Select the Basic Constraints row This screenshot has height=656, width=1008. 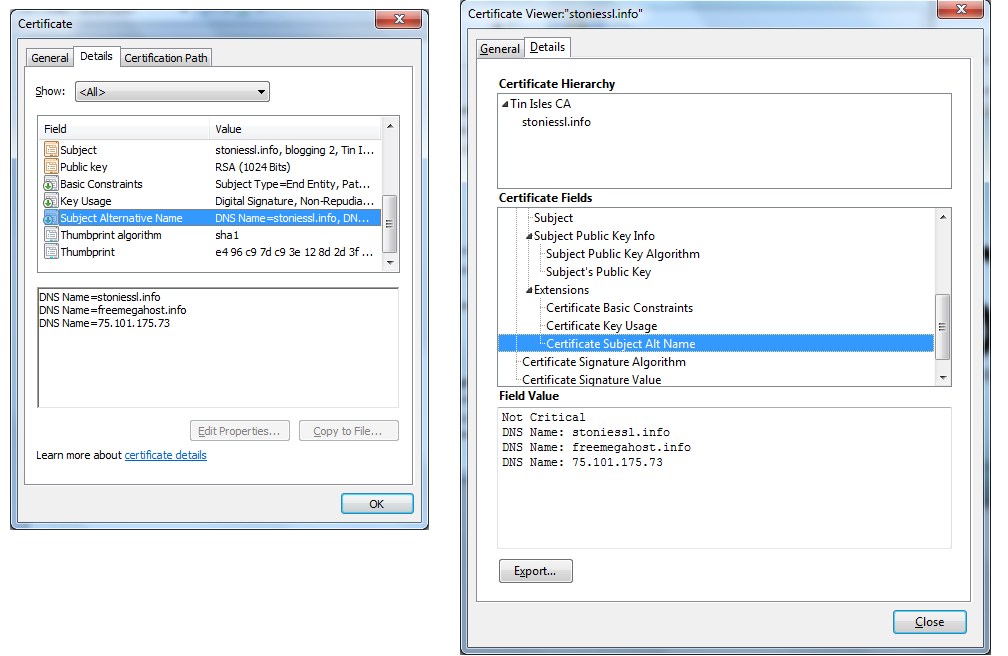212,184
